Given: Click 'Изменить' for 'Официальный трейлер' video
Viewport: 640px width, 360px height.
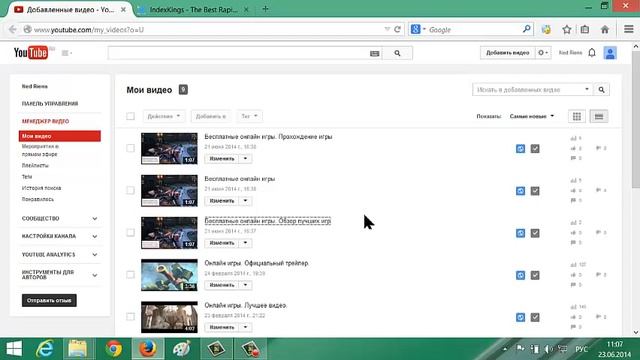Looking at the screenshot, I should tap(222, 285).
